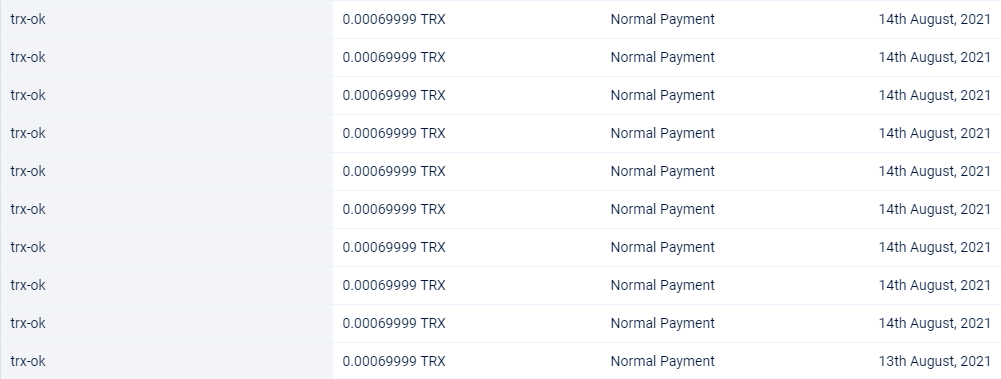This screenshot has height=379, width=1001.
Task: Select the trx-ok cell in the last row
Action: 28,361
